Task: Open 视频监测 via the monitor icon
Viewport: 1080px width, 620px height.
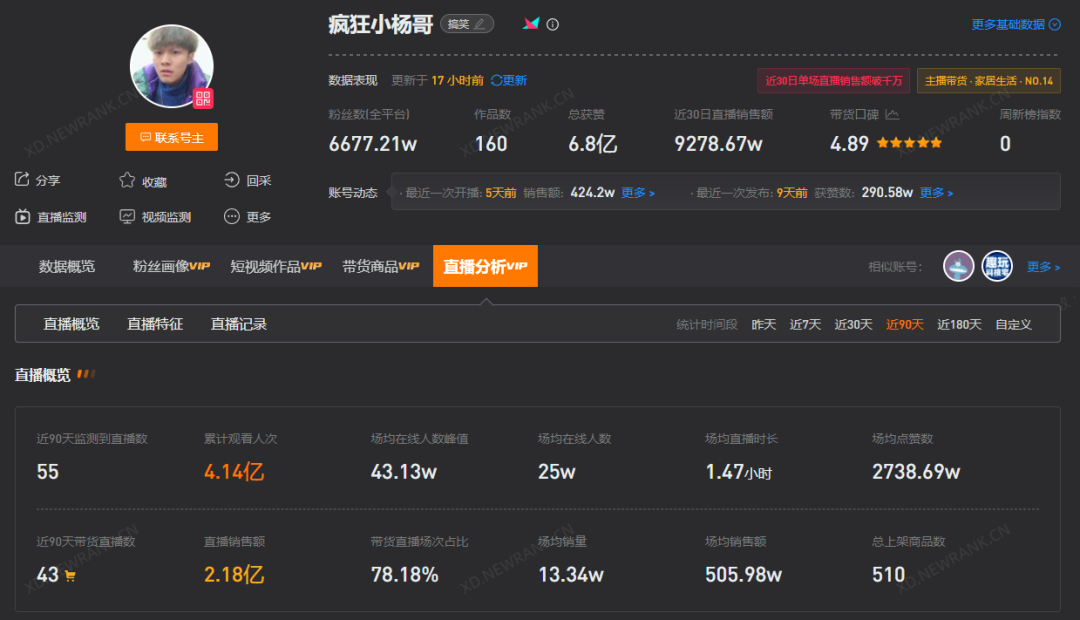Action: click(x=126, y=216)
